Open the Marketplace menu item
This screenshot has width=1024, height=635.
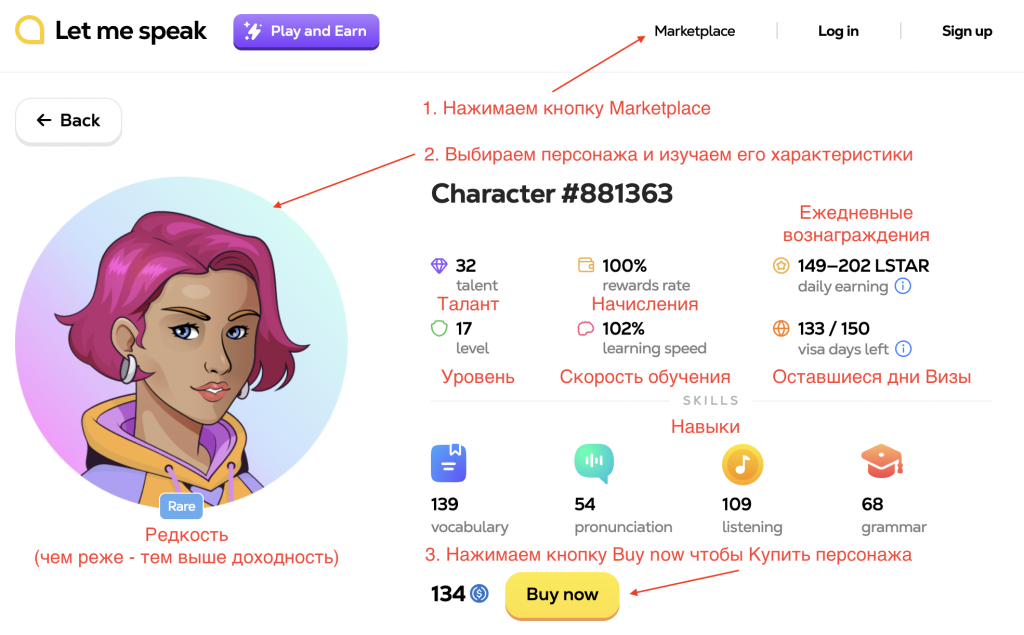point(694,31)
